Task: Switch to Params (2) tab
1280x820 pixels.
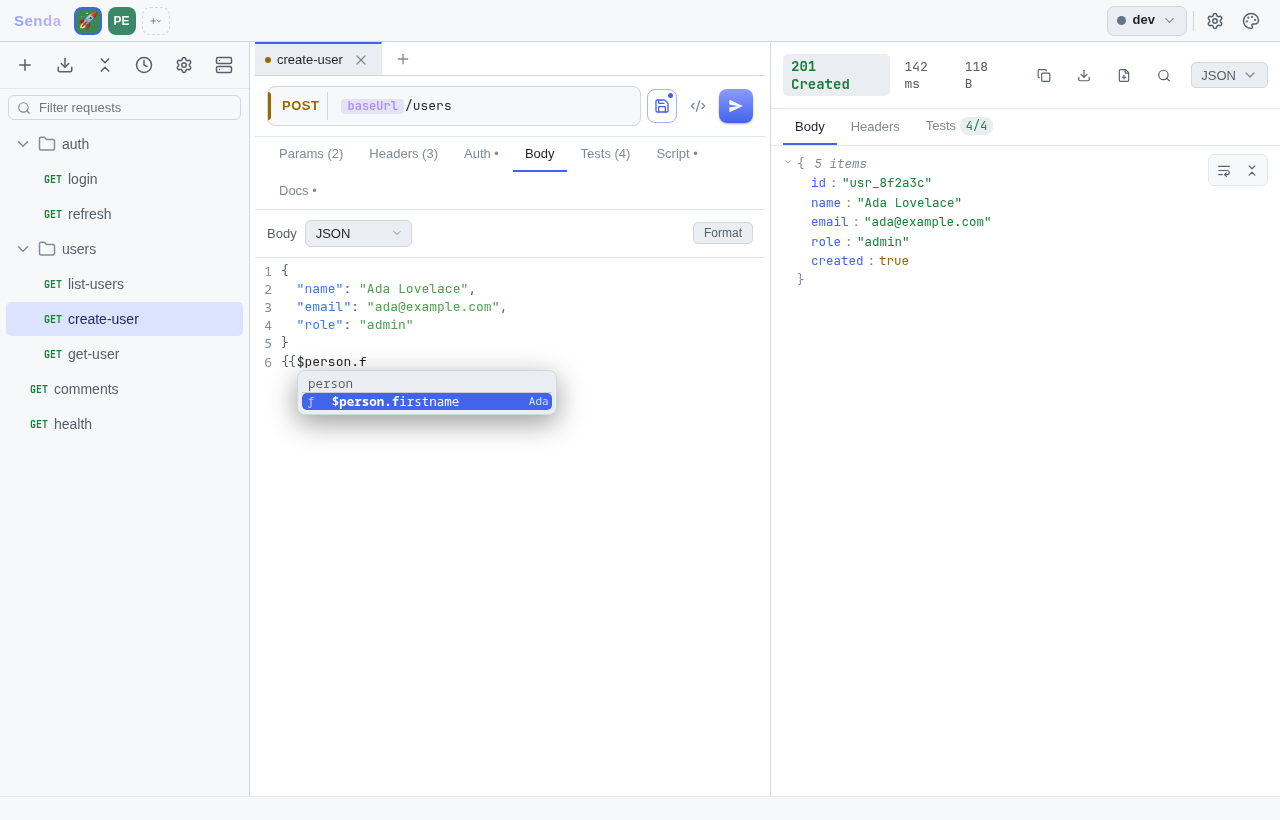Action: point(311,154)
